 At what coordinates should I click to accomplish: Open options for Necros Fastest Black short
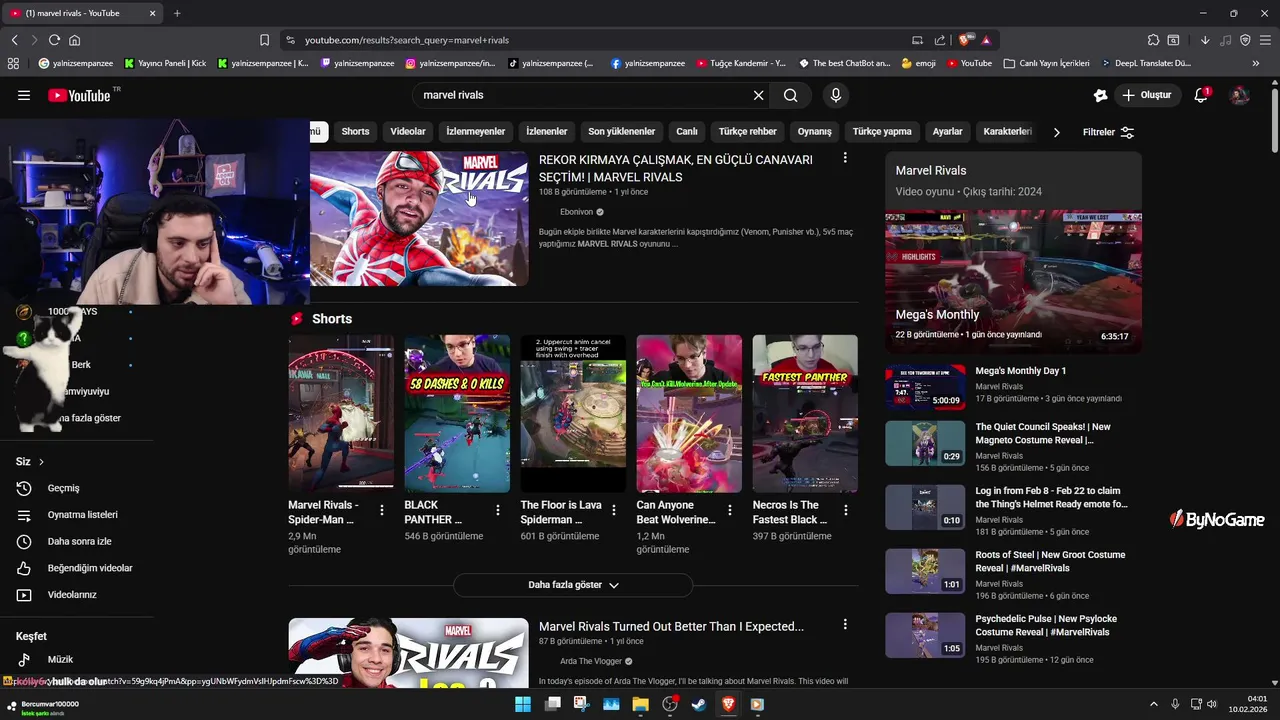[x=846, y=510]
